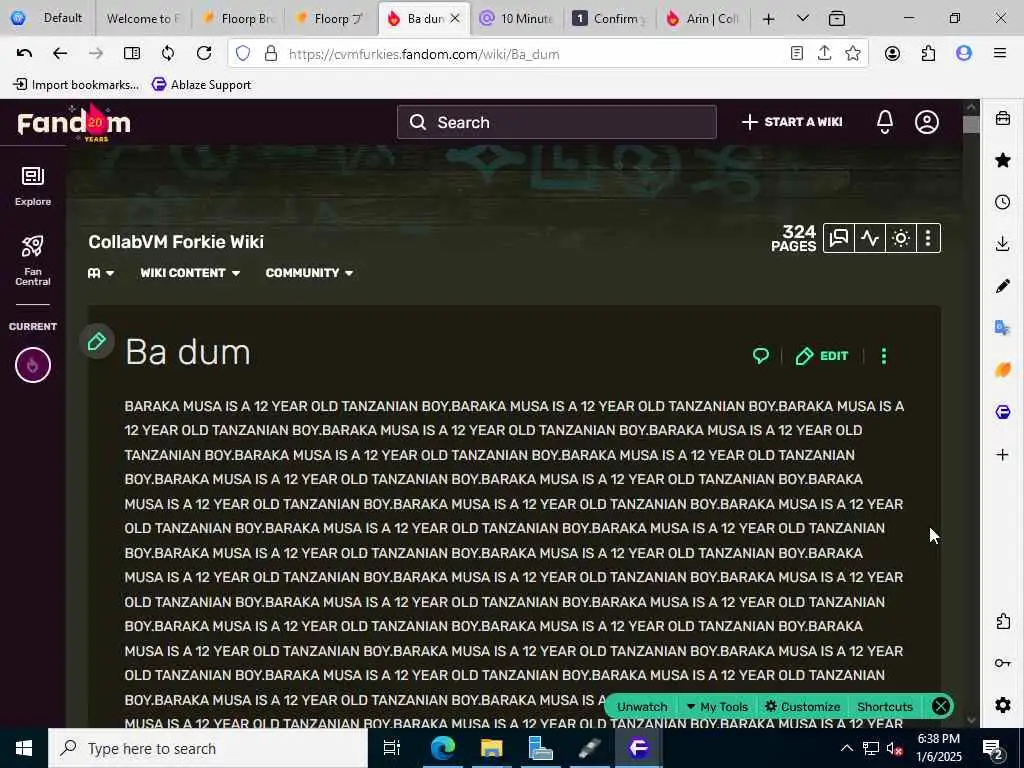Open Fandom notifications bell
The width and height of the screenshot is (1024, 768).
coord(885,122)
